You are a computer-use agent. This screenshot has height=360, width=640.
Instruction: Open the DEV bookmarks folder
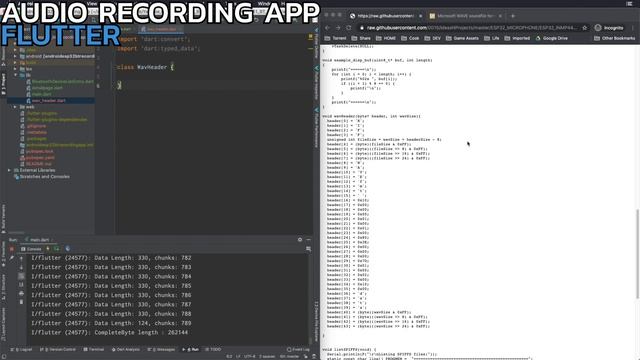click(433, 38)
